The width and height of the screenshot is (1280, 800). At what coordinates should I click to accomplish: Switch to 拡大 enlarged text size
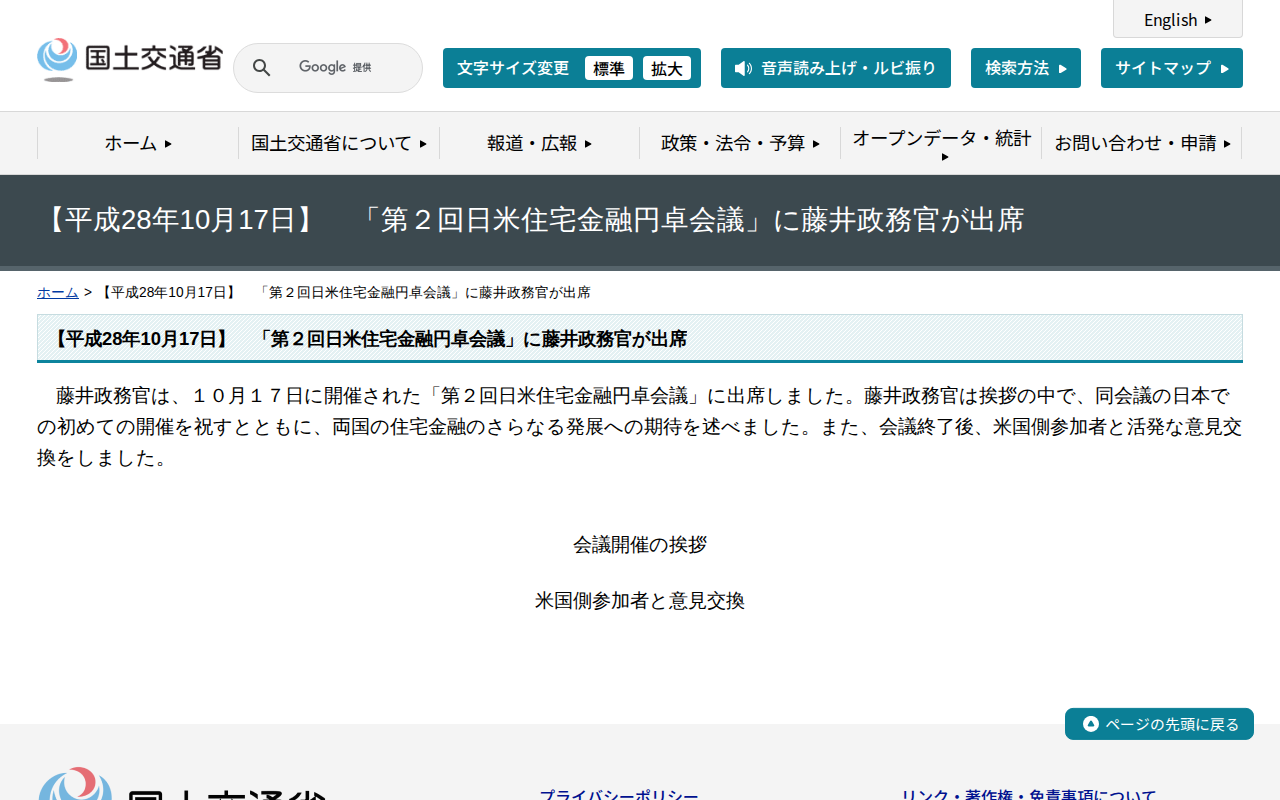tap(666, 68)
